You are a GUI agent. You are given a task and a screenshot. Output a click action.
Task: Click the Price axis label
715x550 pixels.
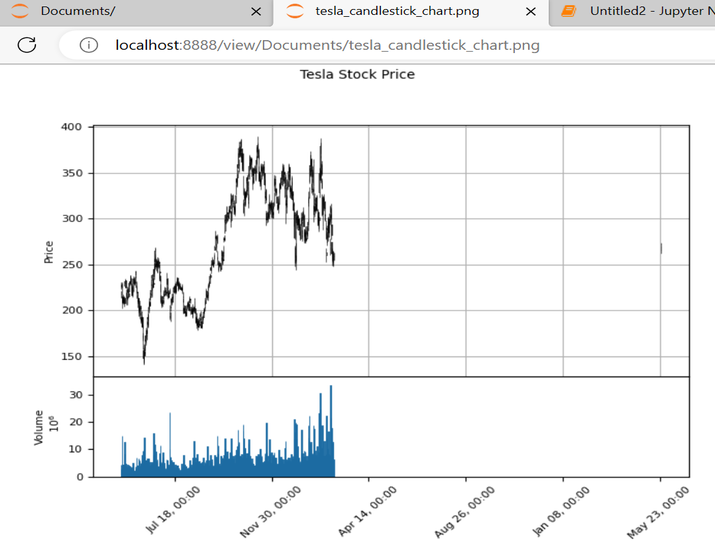(48, 252)
